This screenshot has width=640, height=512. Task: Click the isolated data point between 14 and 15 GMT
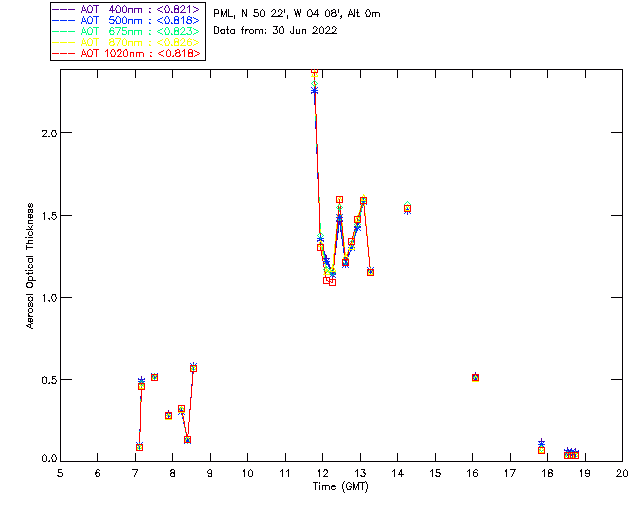(x=407, y=208)
